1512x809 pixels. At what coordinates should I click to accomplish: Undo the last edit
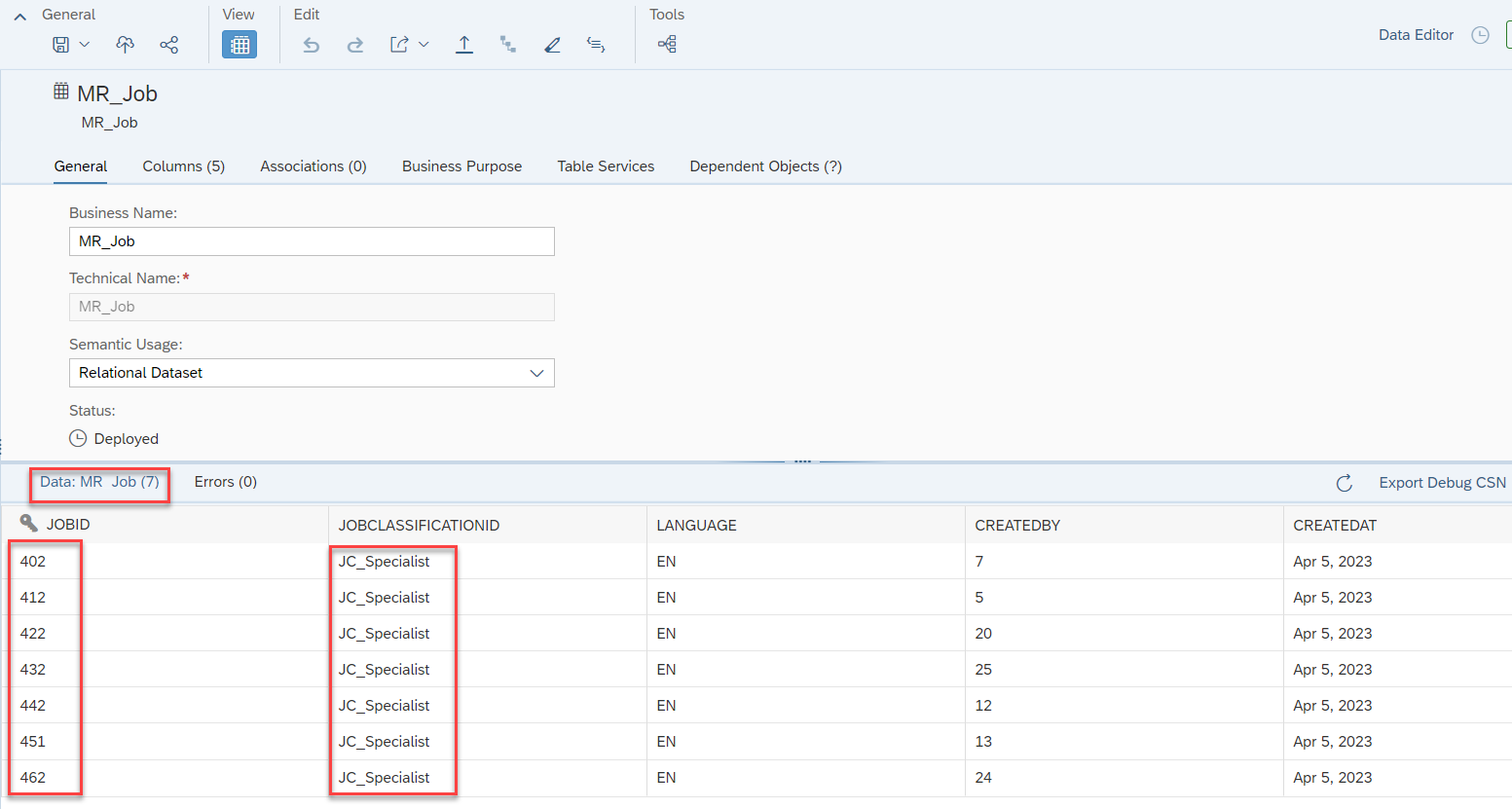(x=311, y=44)
